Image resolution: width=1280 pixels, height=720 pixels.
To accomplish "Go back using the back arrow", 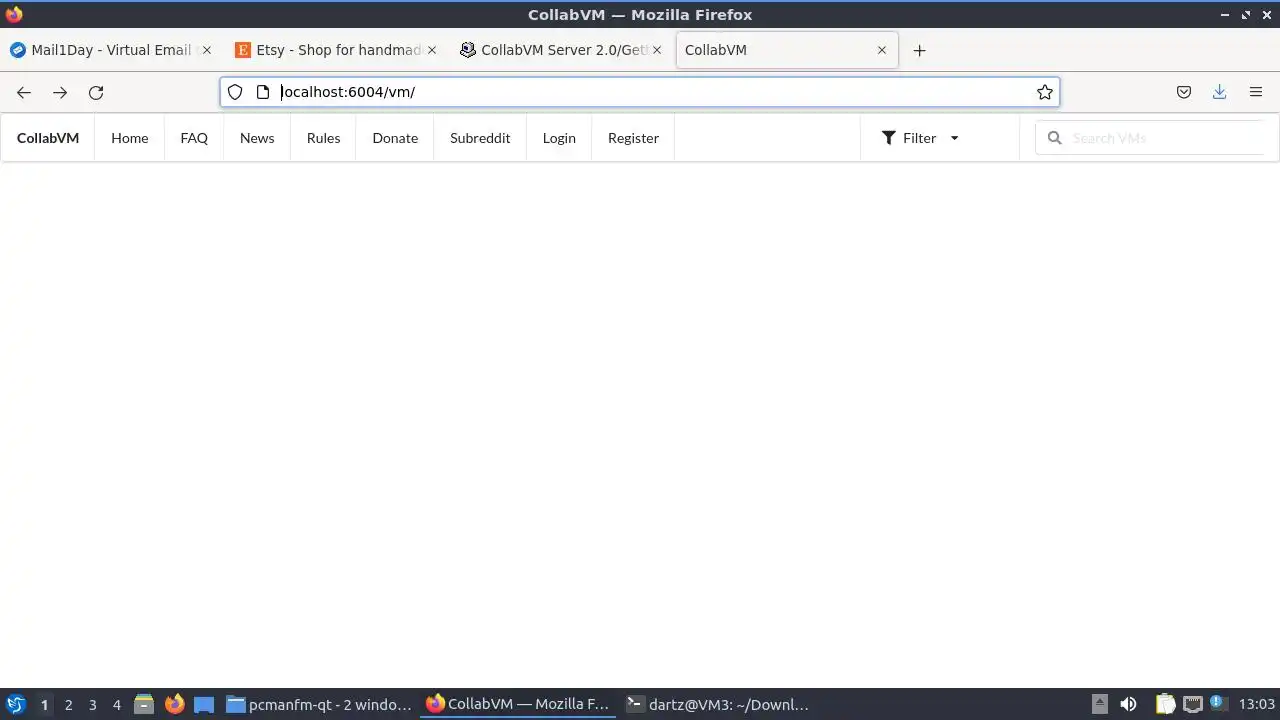I will (x=24, y=92).
